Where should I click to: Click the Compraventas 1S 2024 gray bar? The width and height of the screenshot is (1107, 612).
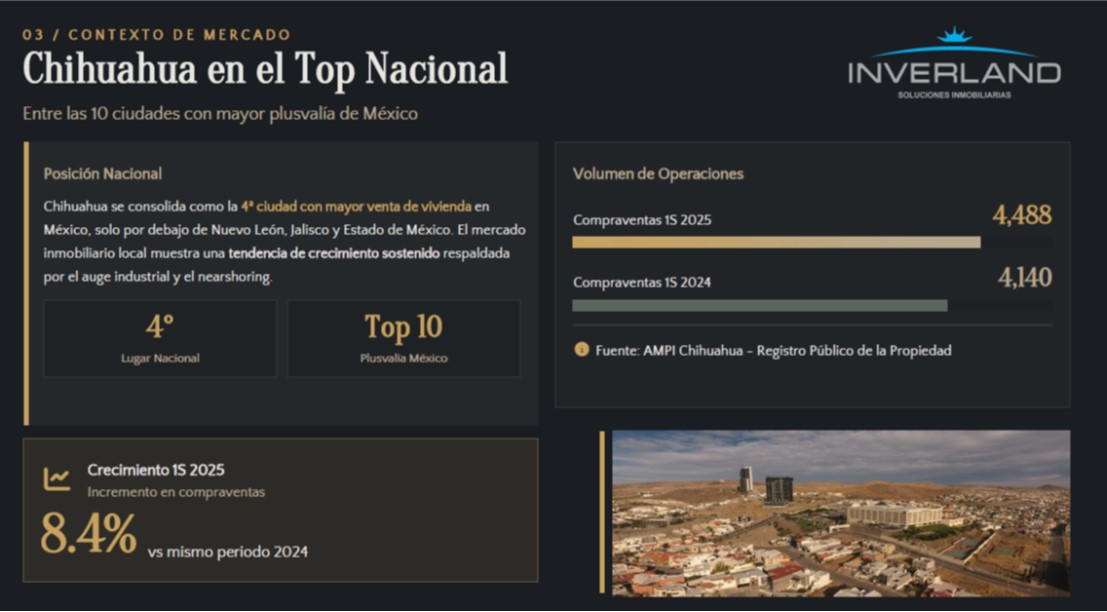(759, 305)
